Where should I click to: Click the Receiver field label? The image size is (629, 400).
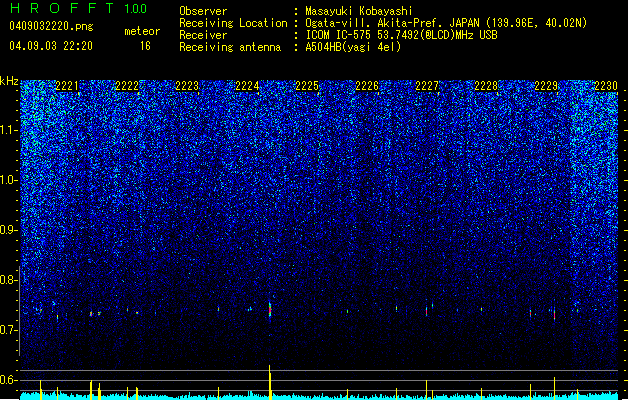pos(203,35)
